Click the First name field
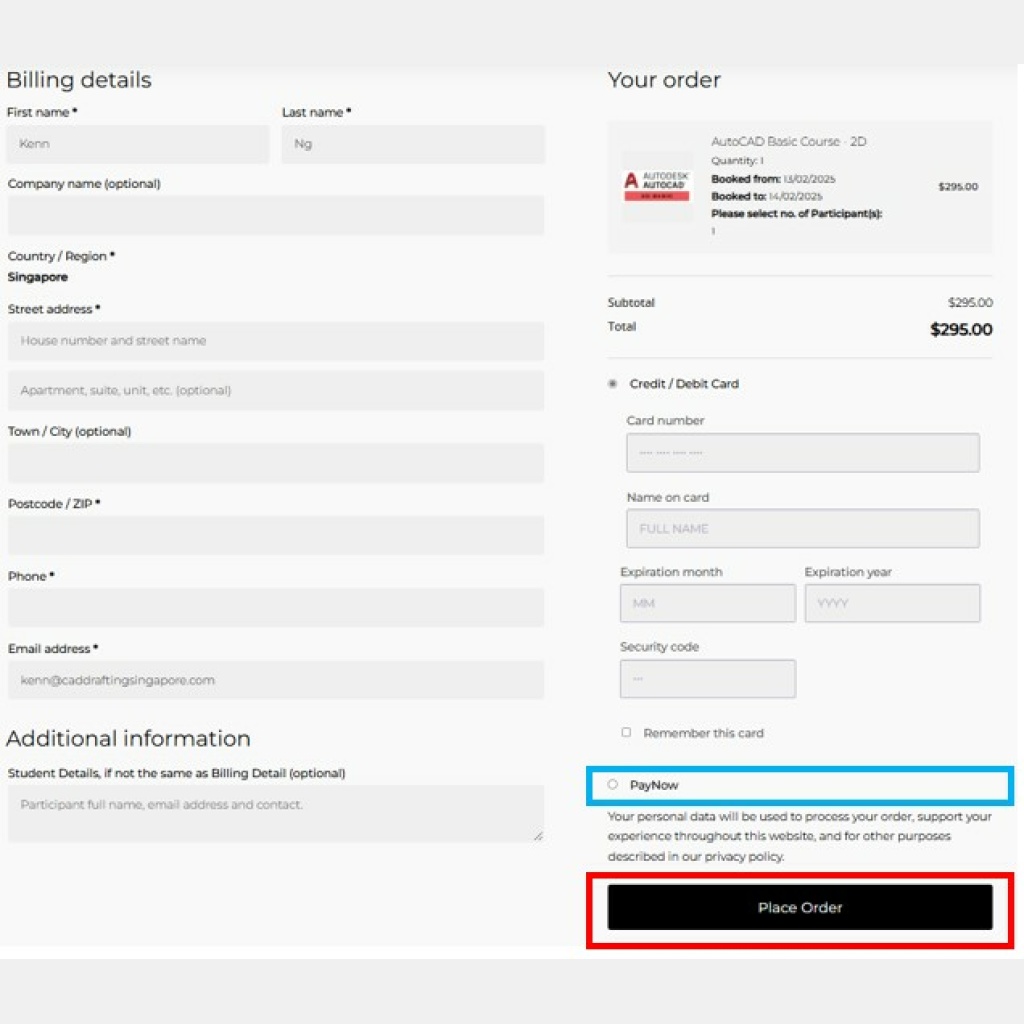 pos(138,144)
